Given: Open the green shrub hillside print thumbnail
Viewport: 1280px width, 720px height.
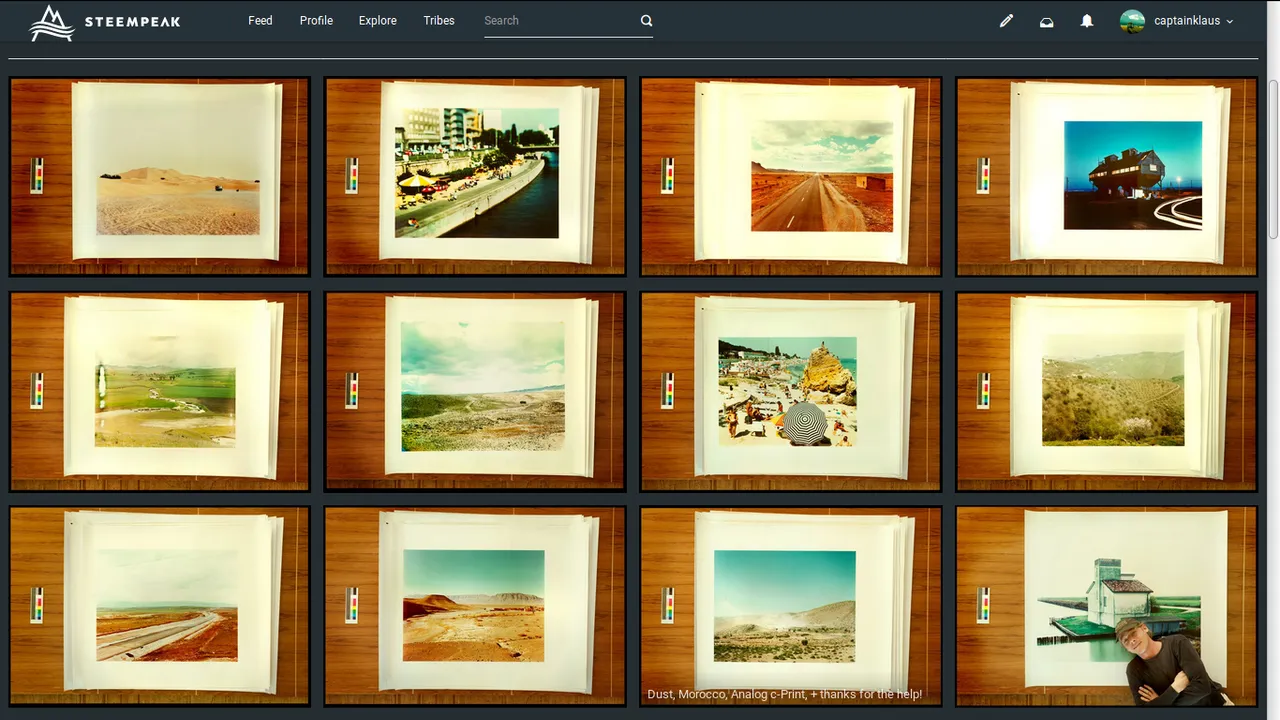Looking at the screenshot, I should point(1106,391).
